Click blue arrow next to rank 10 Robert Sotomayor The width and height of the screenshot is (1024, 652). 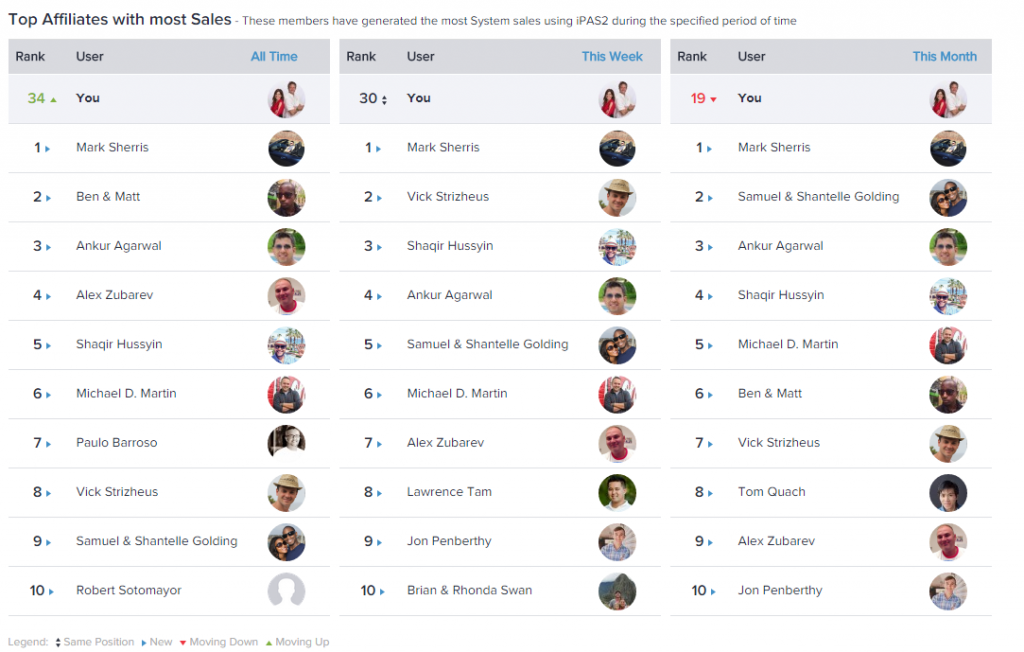[51, 592]
